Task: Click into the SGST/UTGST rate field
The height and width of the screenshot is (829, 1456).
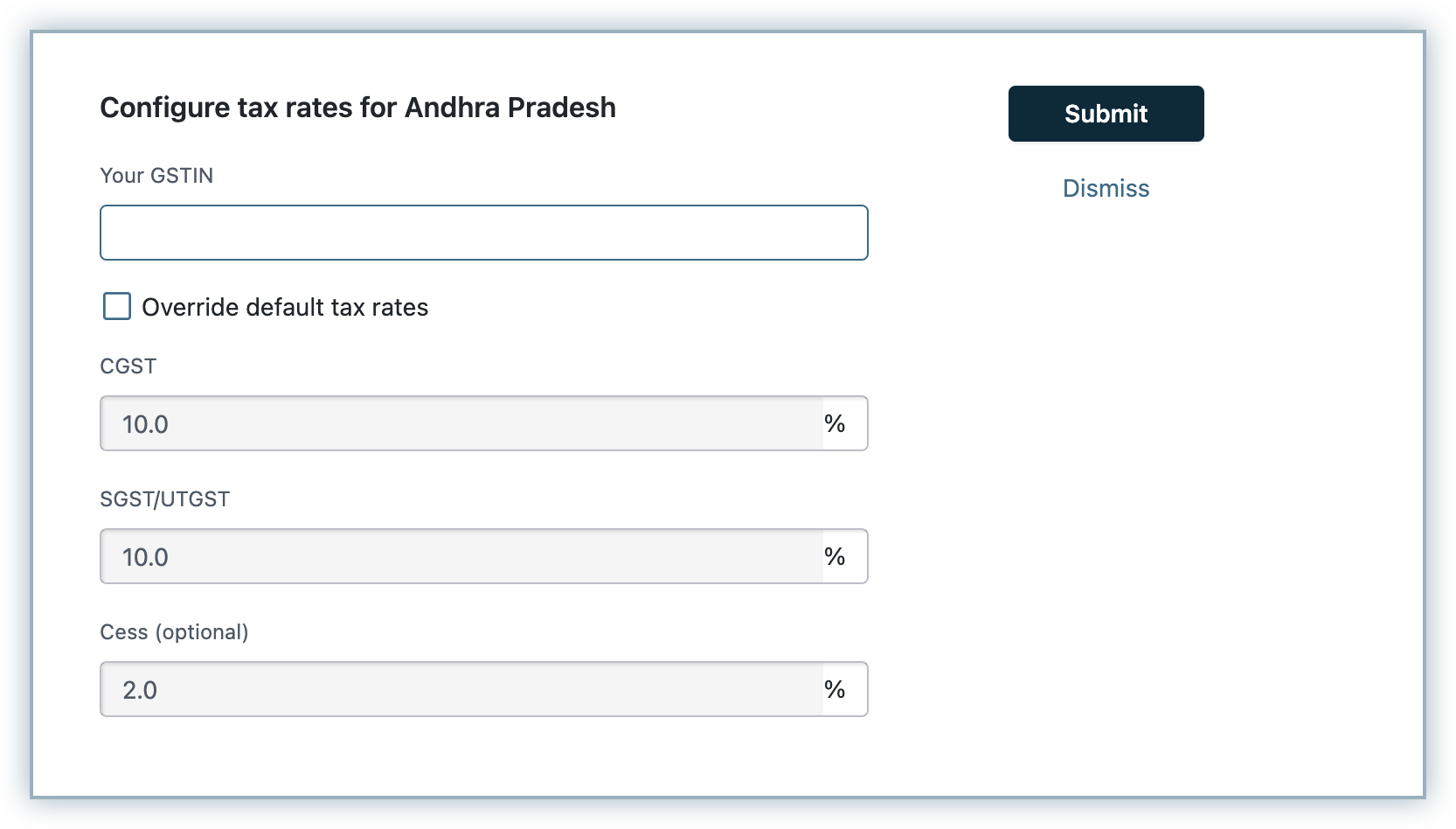Action: coord(461,557)
